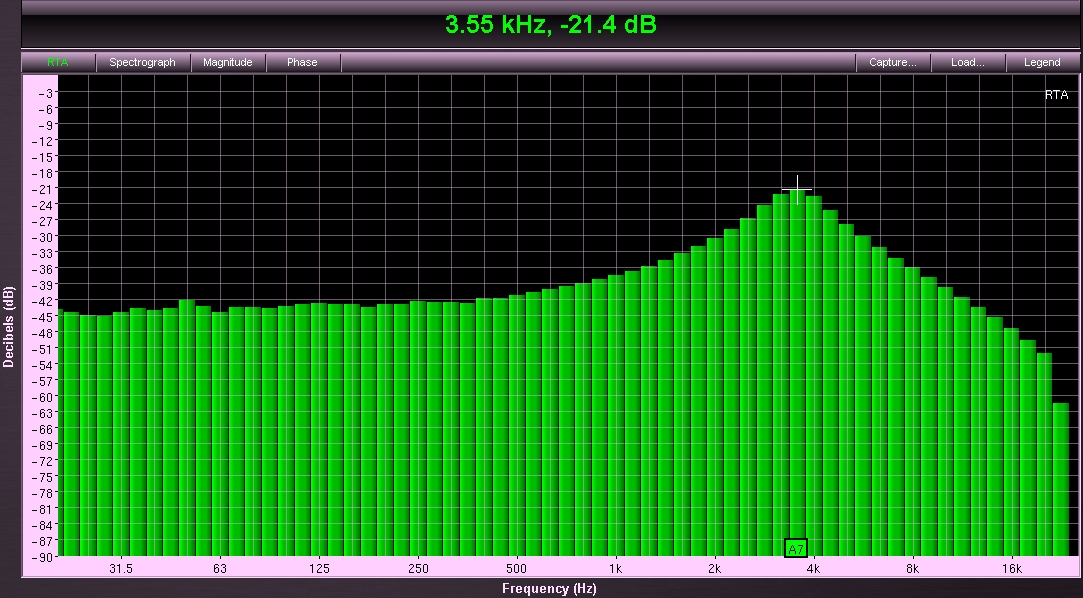The width and height of the screenshot is (1083, 598).
Task: Open the Load... dialog button
Action: click(x=967, y=62)
